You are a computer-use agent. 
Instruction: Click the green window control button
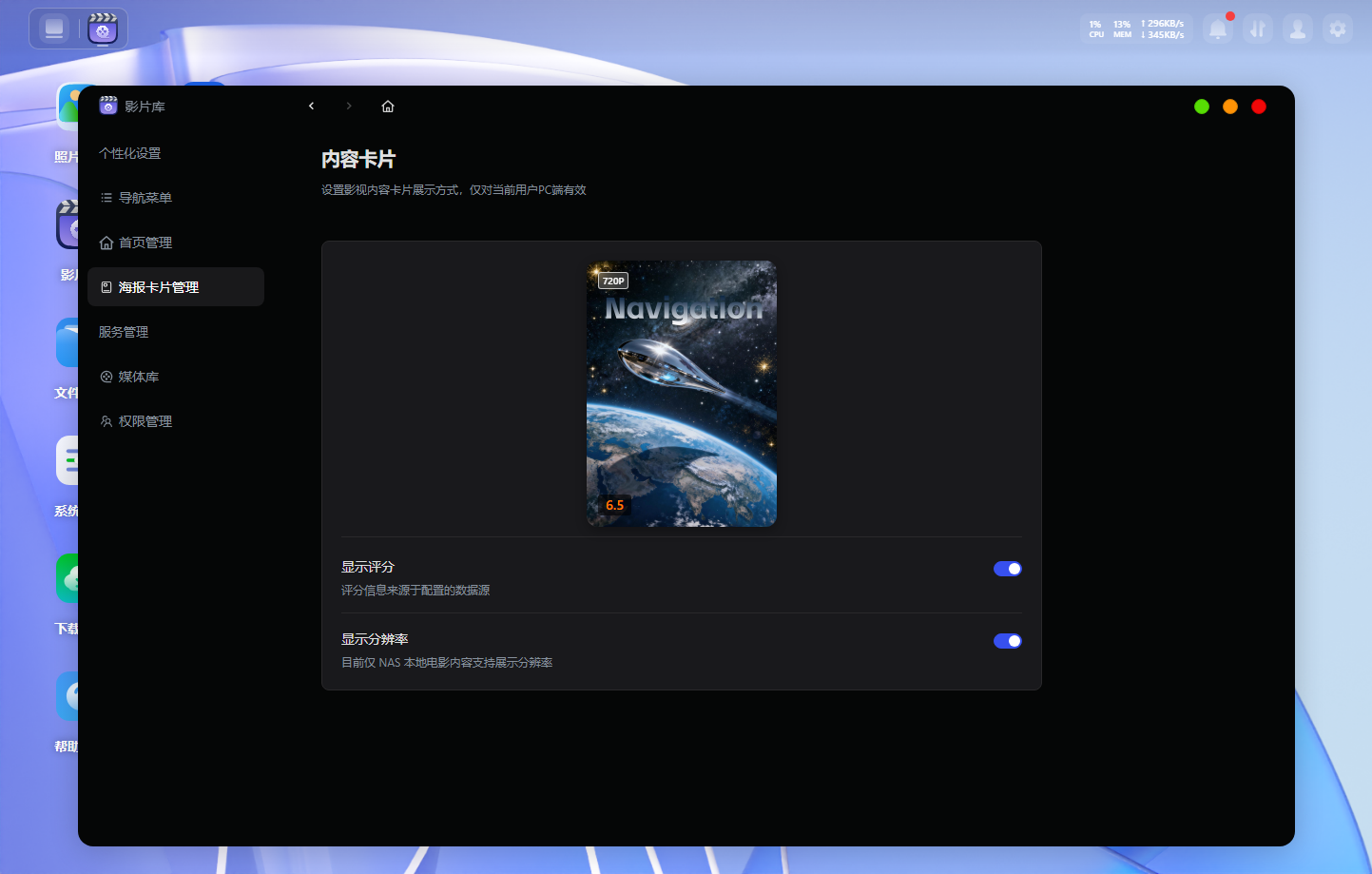coord(1202,107)
